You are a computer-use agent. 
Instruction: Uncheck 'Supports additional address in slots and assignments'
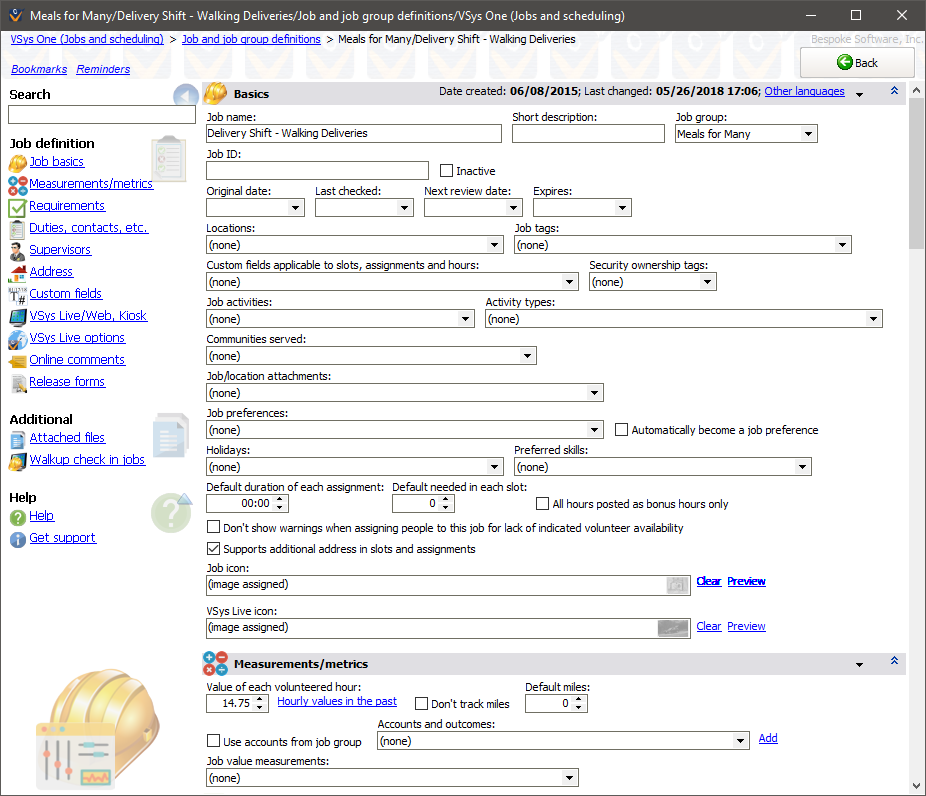click(x=213, y=549)
